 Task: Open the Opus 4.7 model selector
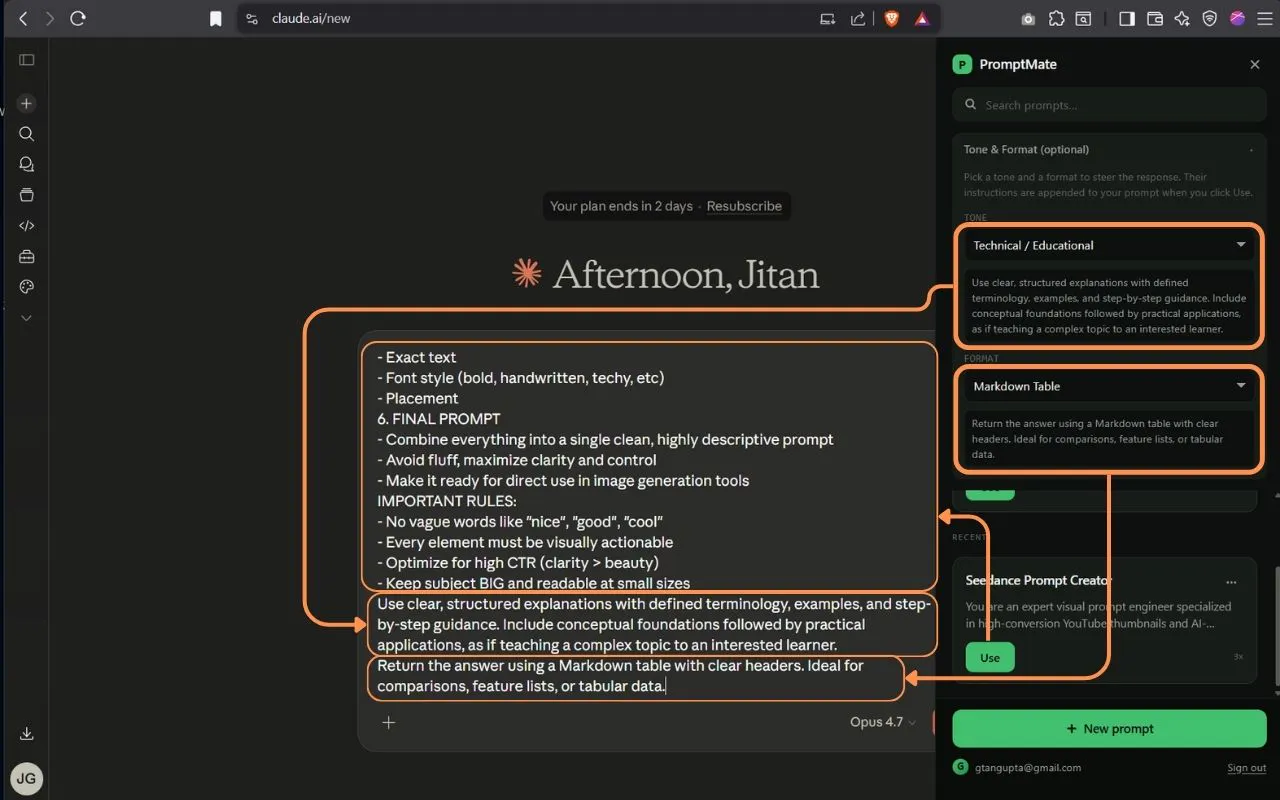(883, 722)
